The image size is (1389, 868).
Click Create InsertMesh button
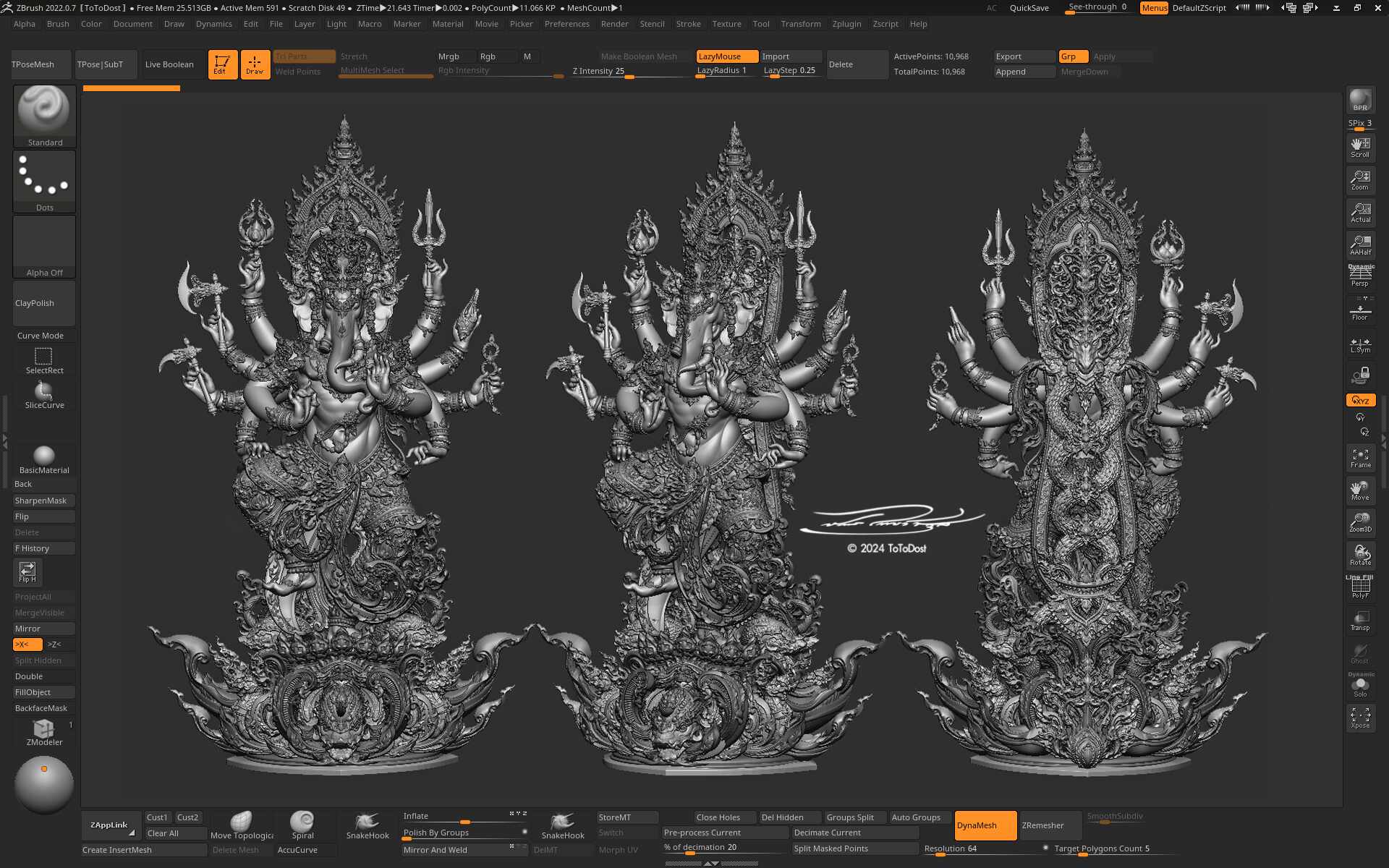click(x=144, y=850)
